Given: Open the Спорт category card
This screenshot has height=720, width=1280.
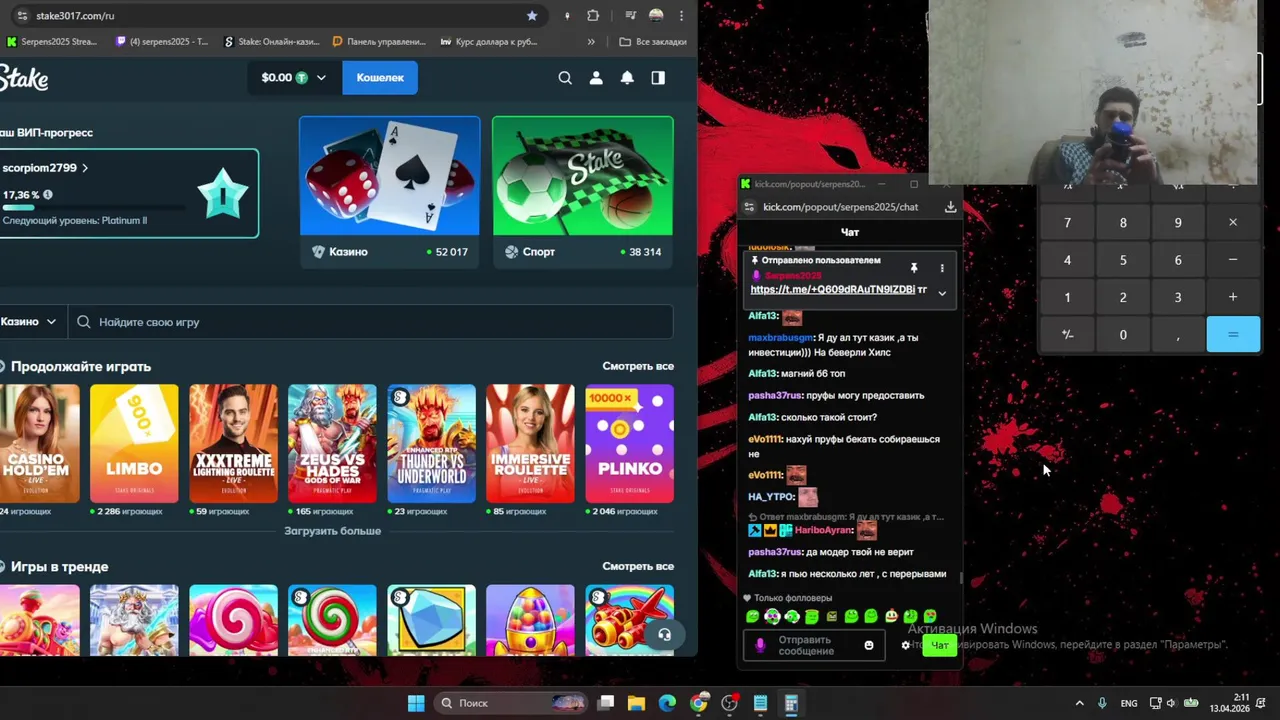Looking at the screenshot, I should (x=583, y=192).
